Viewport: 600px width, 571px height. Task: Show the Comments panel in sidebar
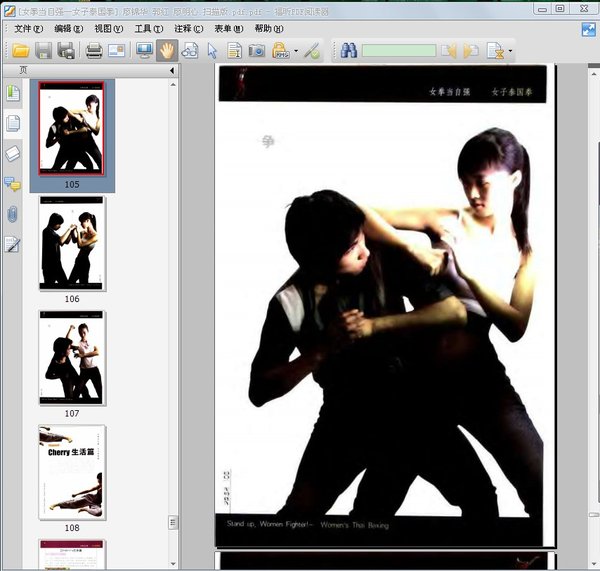tap(13, 183)
